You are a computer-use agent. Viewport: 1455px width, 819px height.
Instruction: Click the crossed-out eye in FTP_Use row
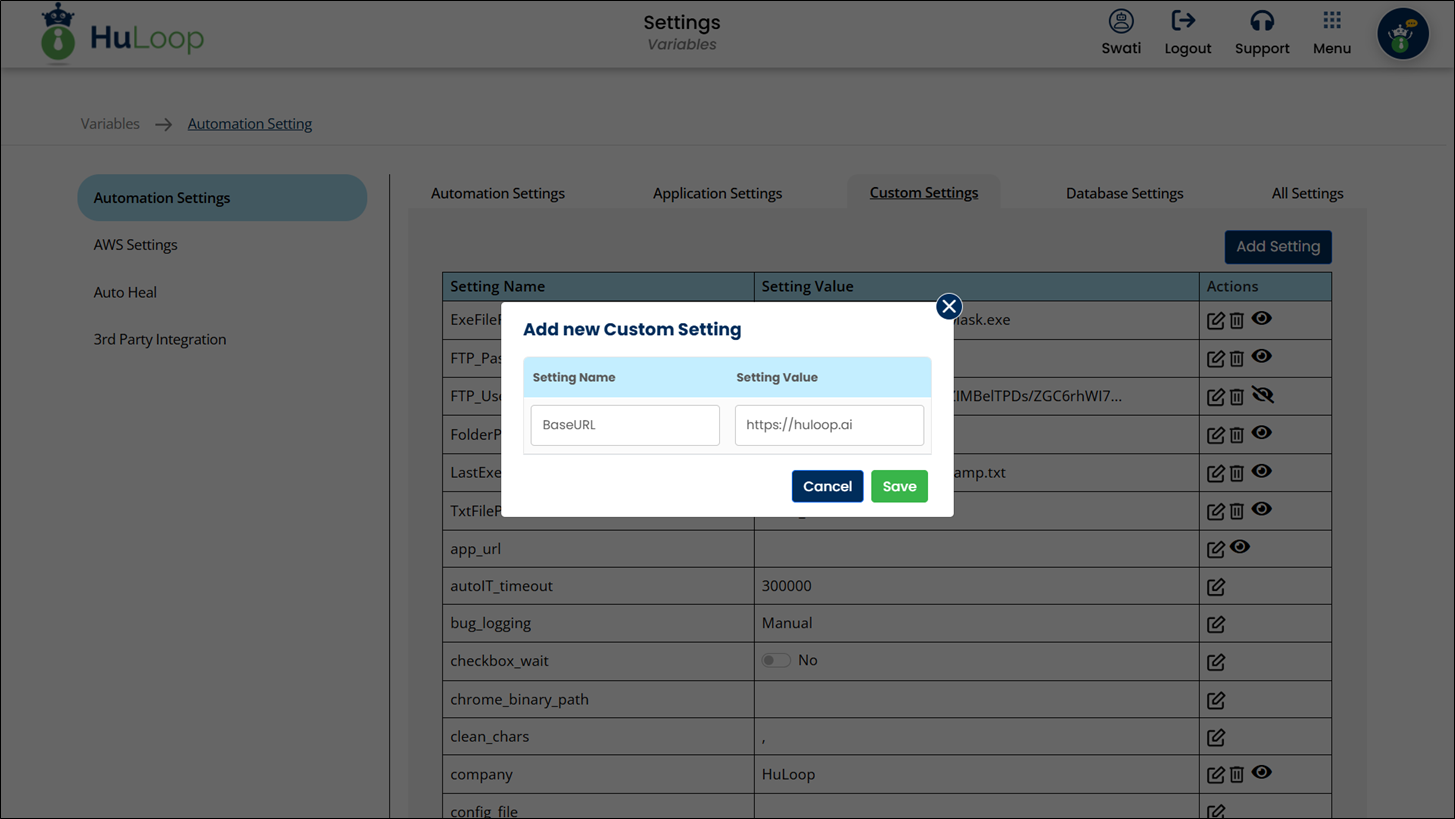(1263, 395)
